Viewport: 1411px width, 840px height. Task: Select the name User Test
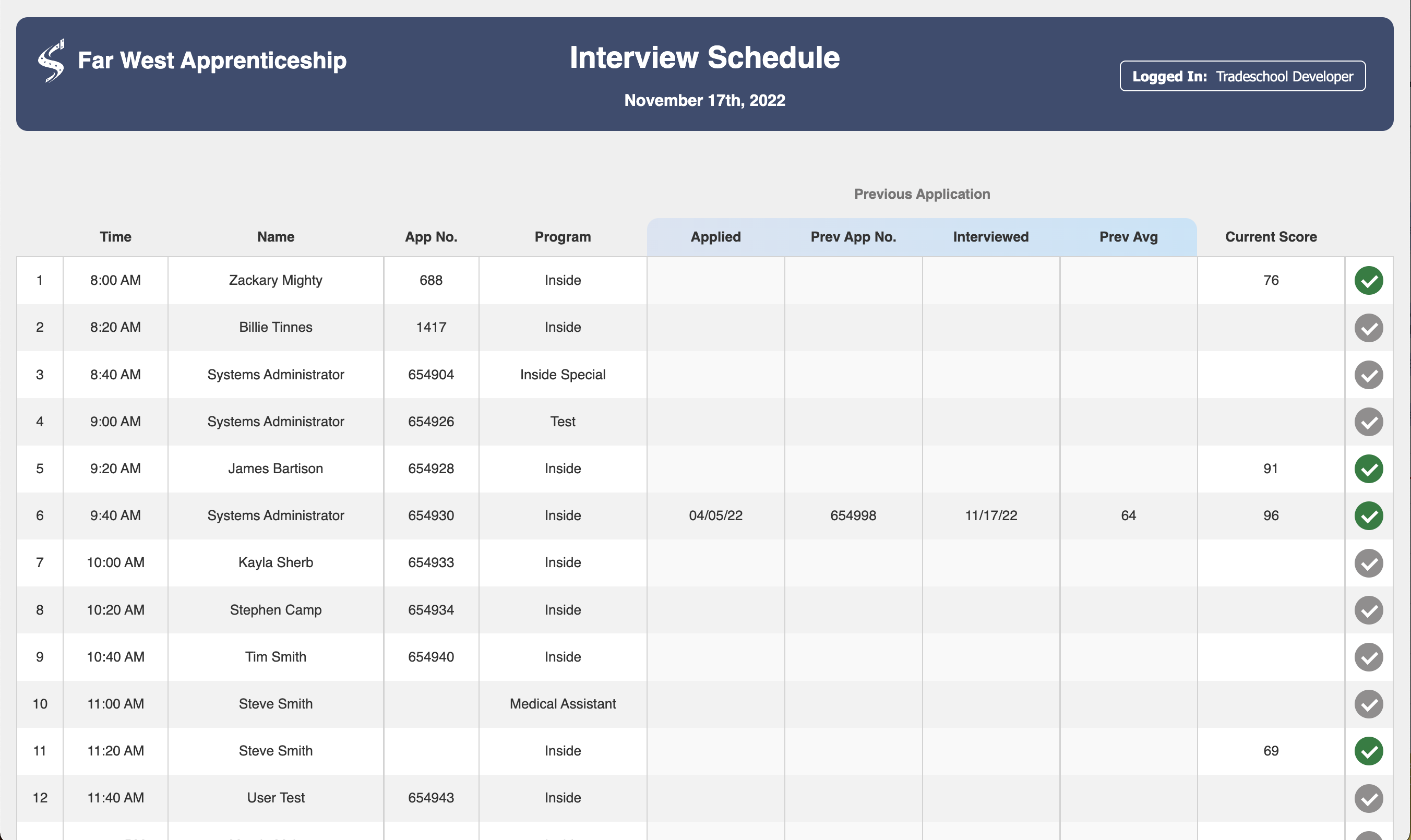(x=276, y=798)
